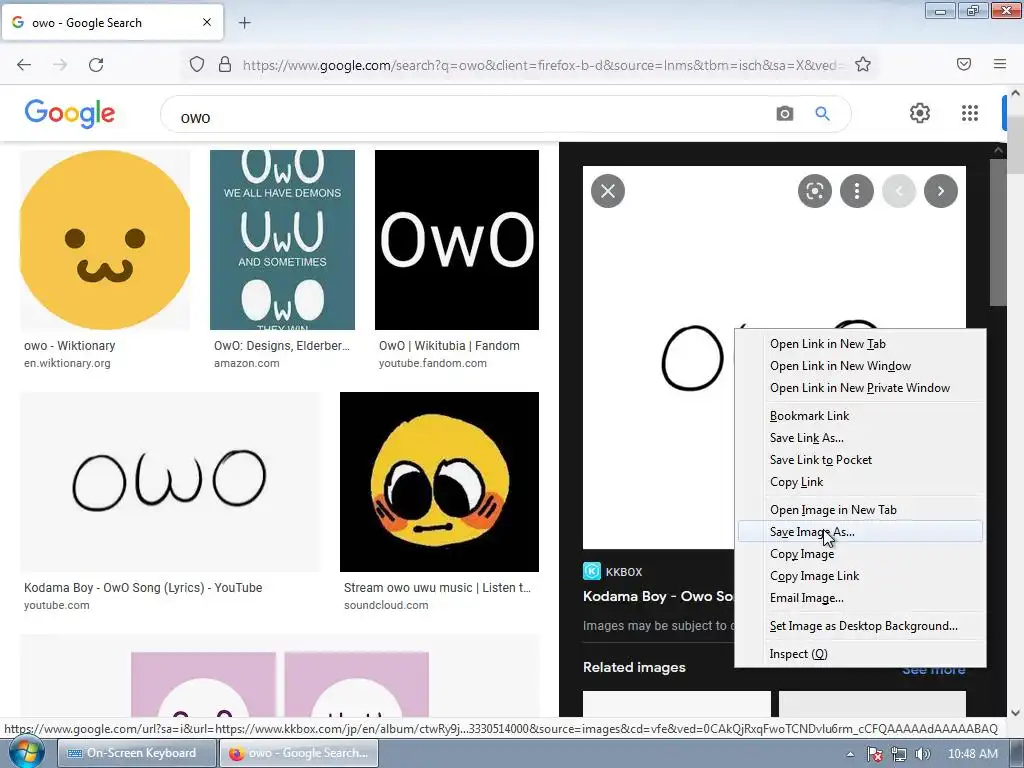Open the Kodama Boy OwO Song thumbnail
The height and width of the screenshot is (768, 1024).
coord(170,482)
